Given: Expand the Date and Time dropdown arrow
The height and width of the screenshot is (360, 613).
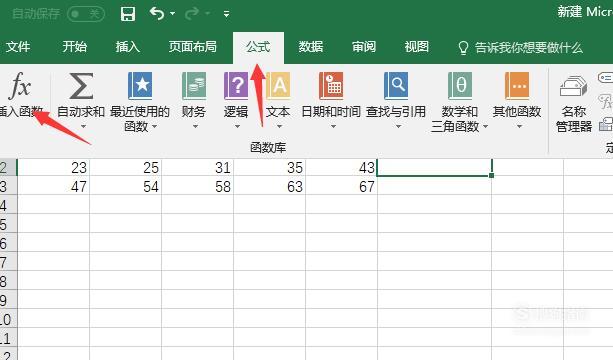Looking at the screenshot, I should tap(333, 126).
